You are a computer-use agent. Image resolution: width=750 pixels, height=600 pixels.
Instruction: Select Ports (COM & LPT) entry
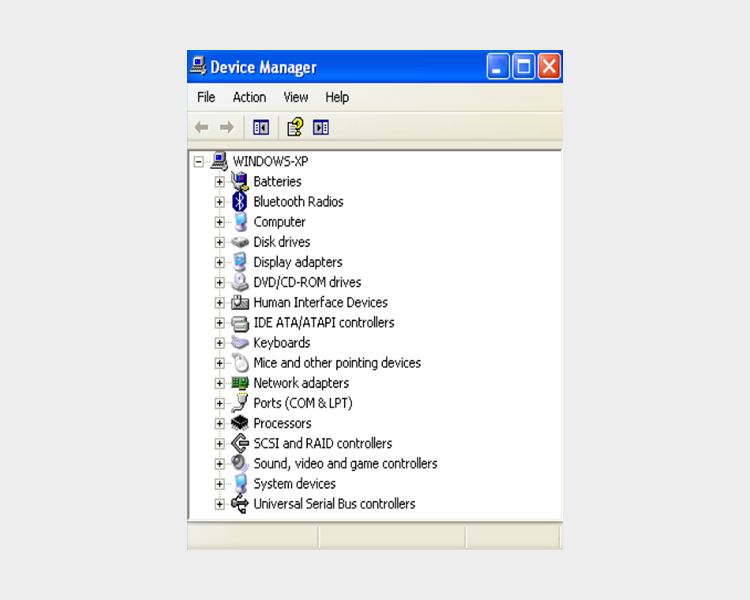click(302, 403)
